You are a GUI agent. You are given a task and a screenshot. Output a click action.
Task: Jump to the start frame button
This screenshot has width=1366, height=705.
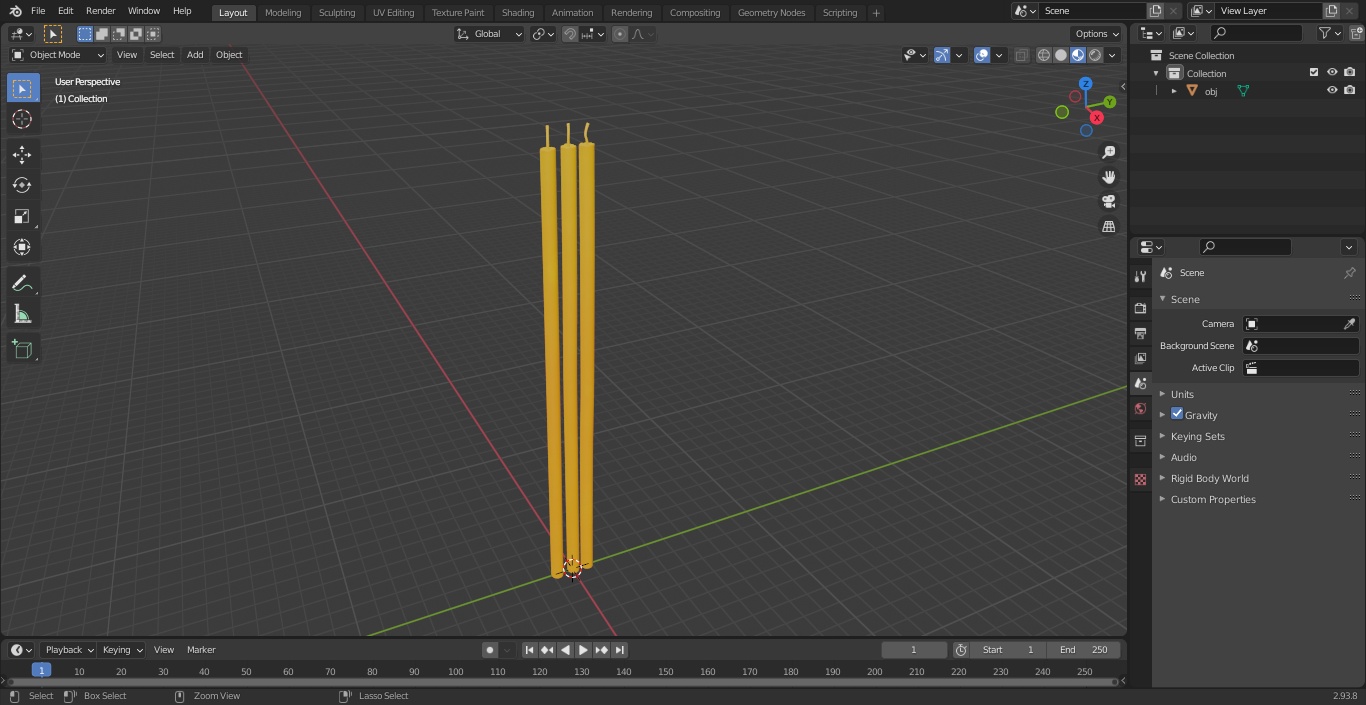[530, 650]
